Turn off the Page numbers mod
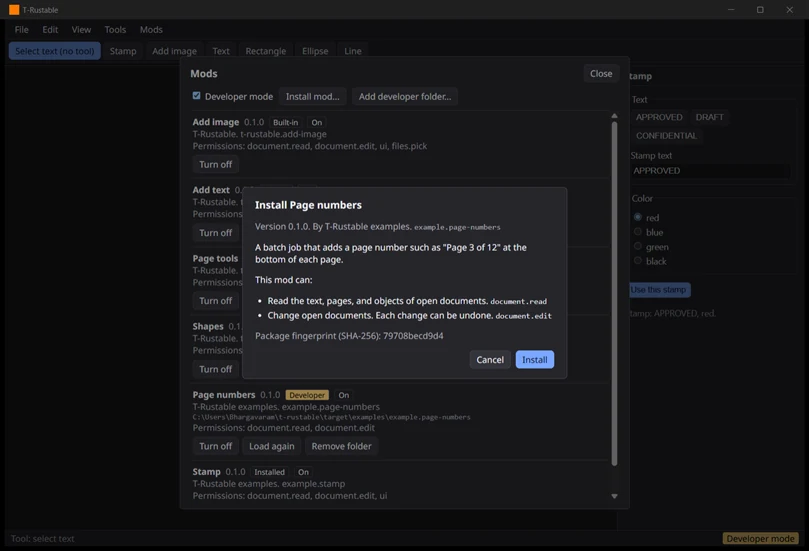This screenshot has height=551, width=809. [216, 446]
